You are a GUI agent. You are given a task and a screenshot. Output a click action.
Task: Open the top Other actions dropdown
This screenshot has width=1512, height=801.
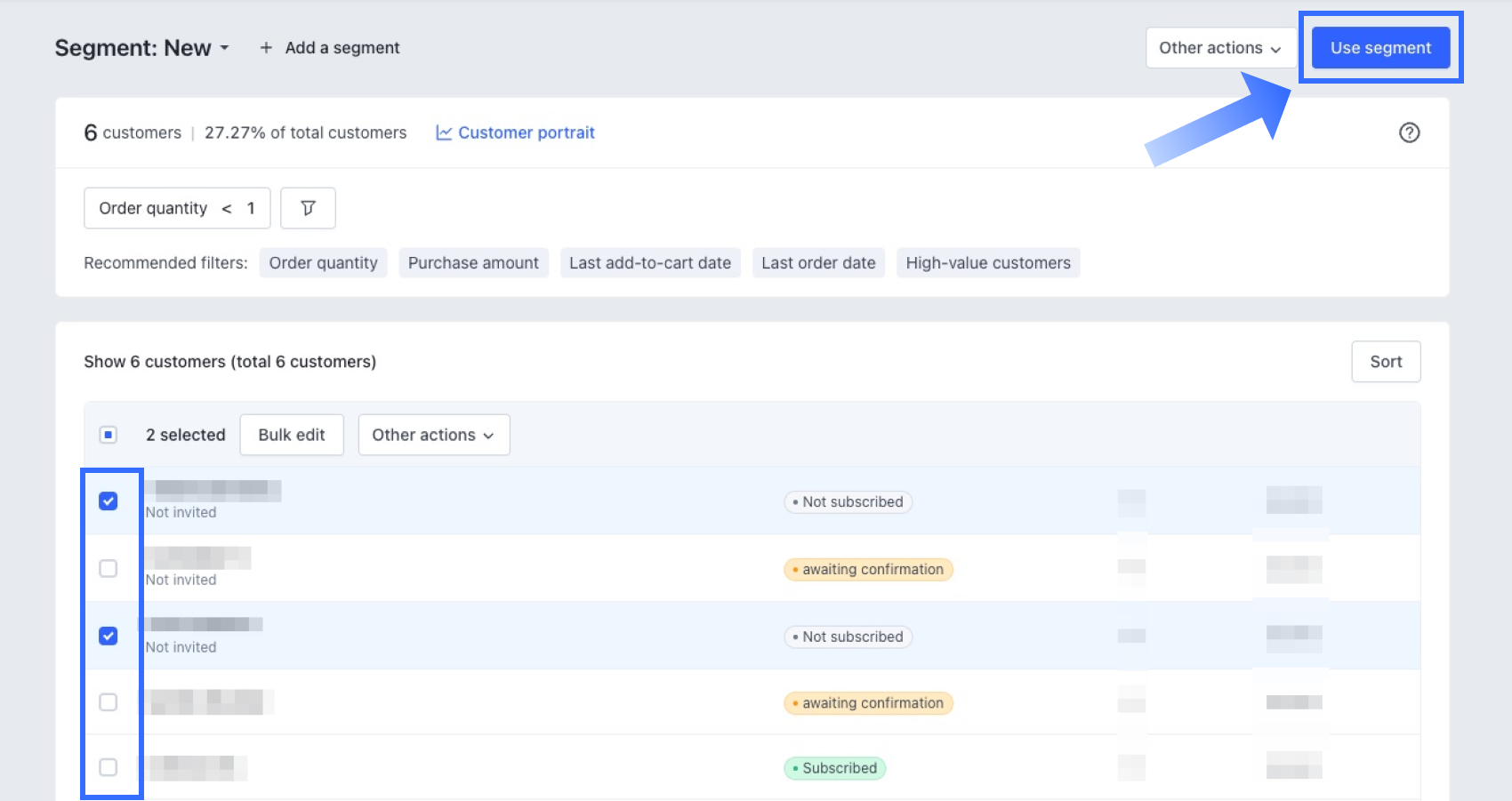point(1219,48)
